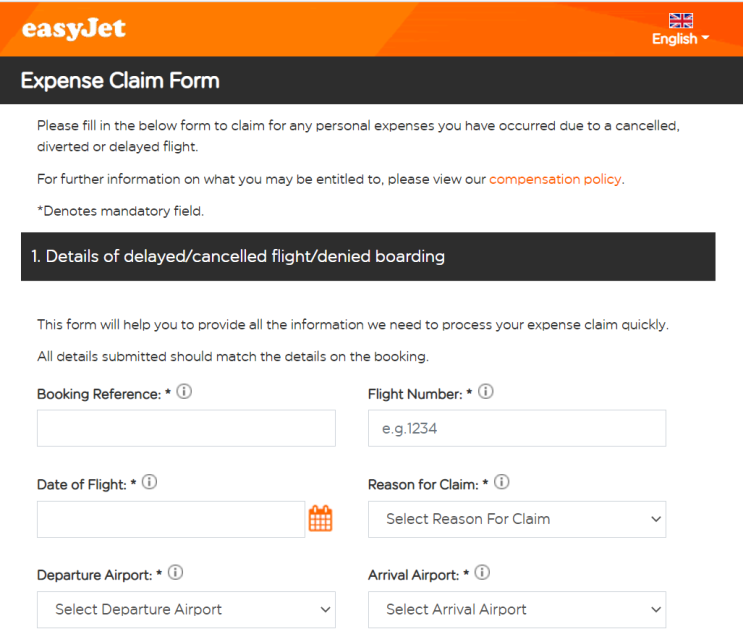Click the easyJet logo

[x=74, y=28]
